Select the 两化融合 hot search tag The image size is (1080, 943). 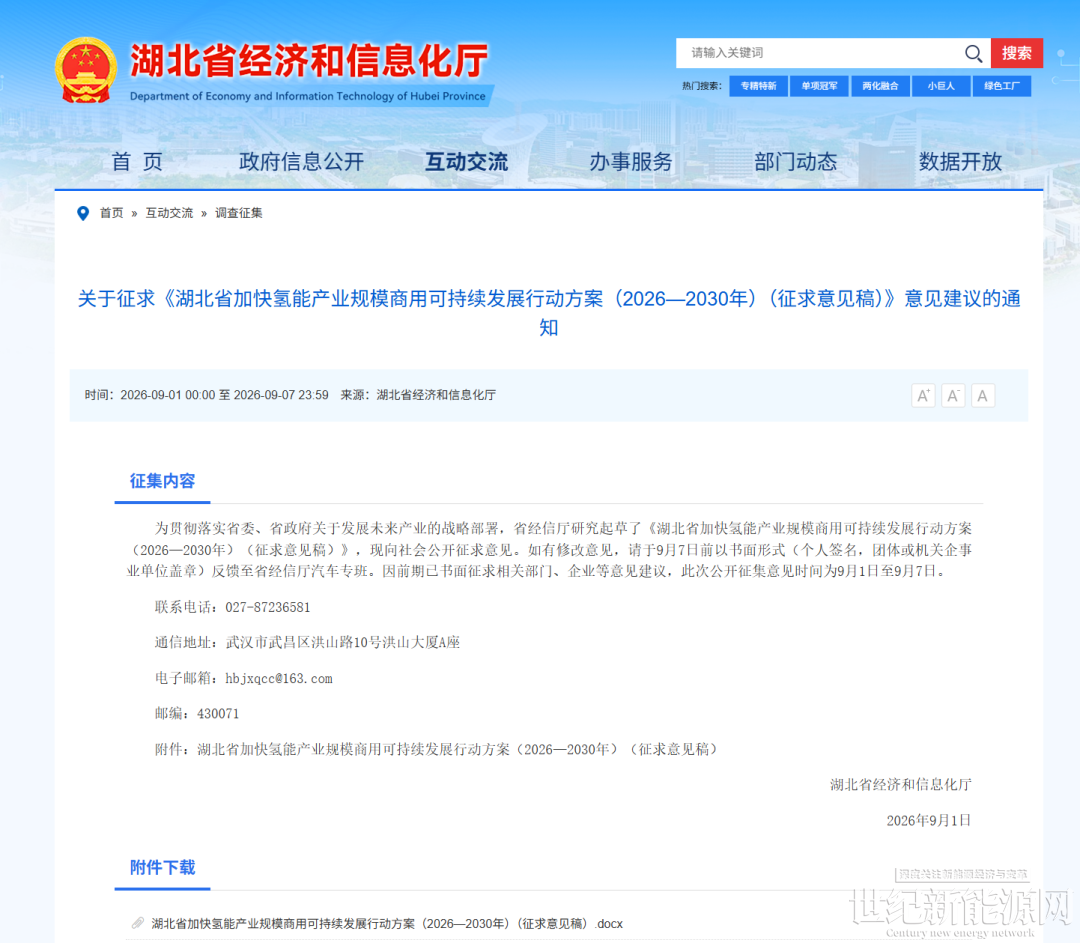point(880,86)
